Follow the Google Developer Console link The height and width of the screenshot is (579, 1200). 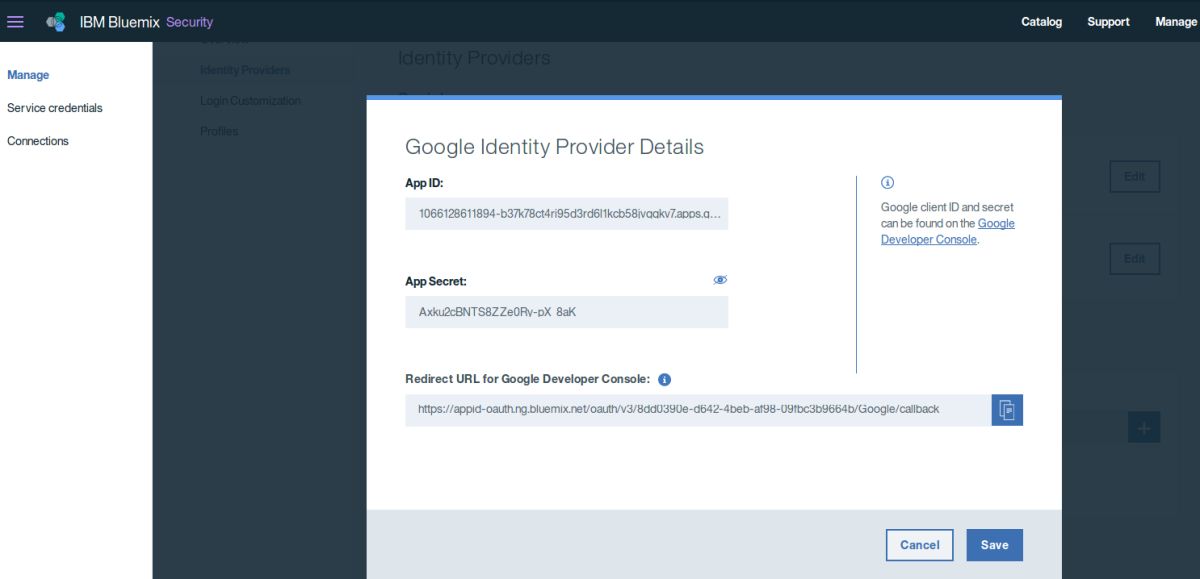click(947, 232)
